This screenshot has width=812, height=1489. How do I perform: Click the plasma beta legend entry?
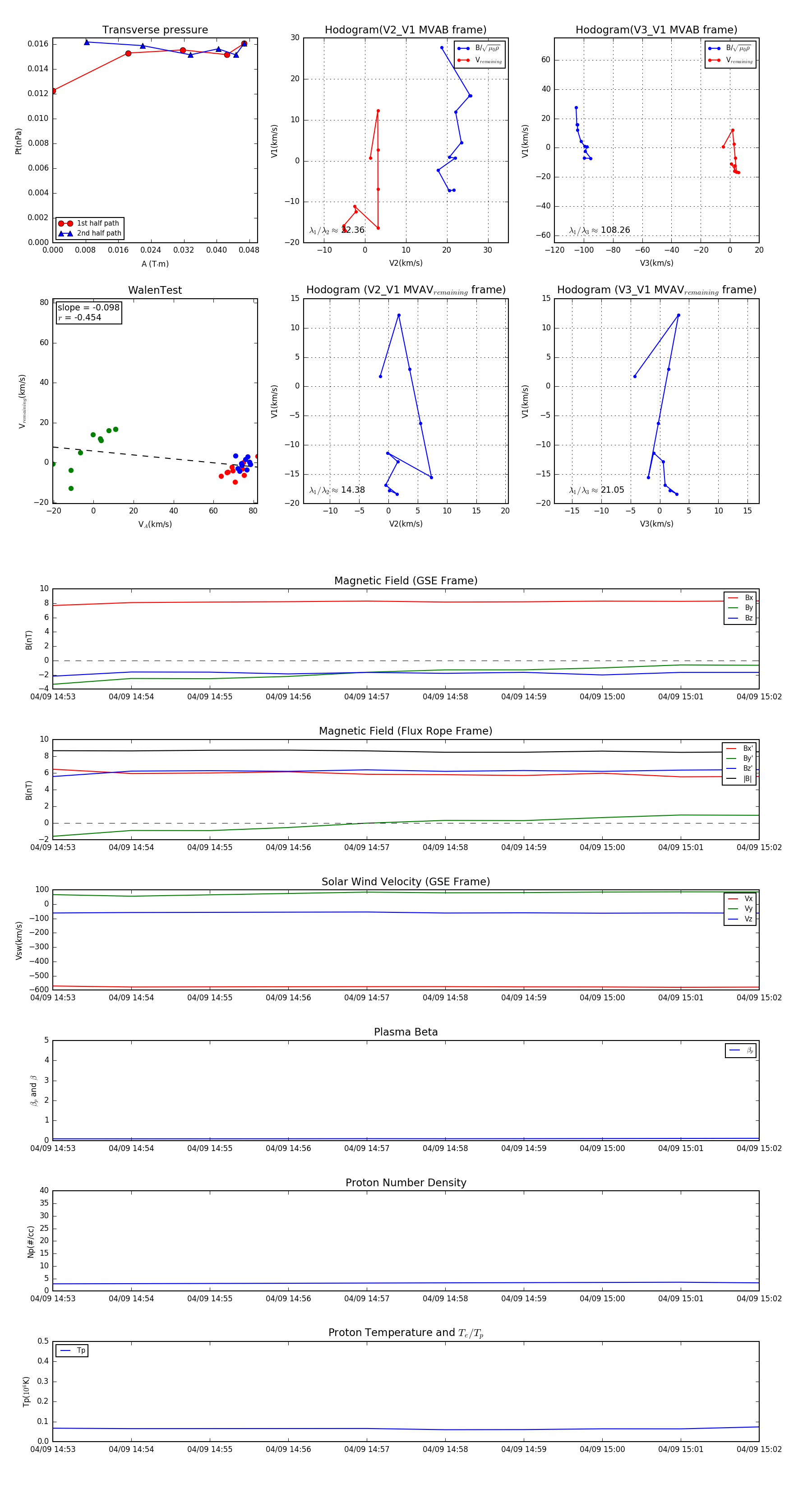pos(741,1050)
